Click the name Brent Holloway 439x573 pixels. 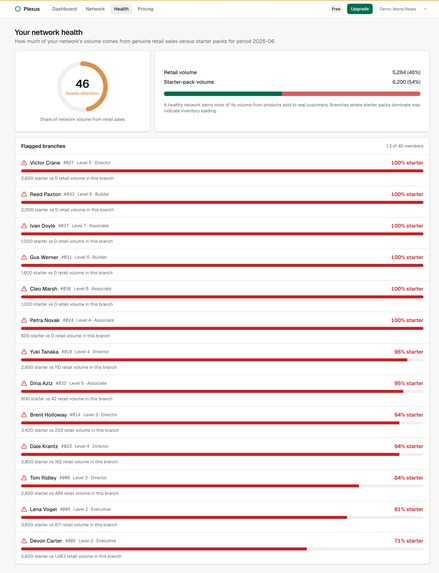tap(48, 415)
